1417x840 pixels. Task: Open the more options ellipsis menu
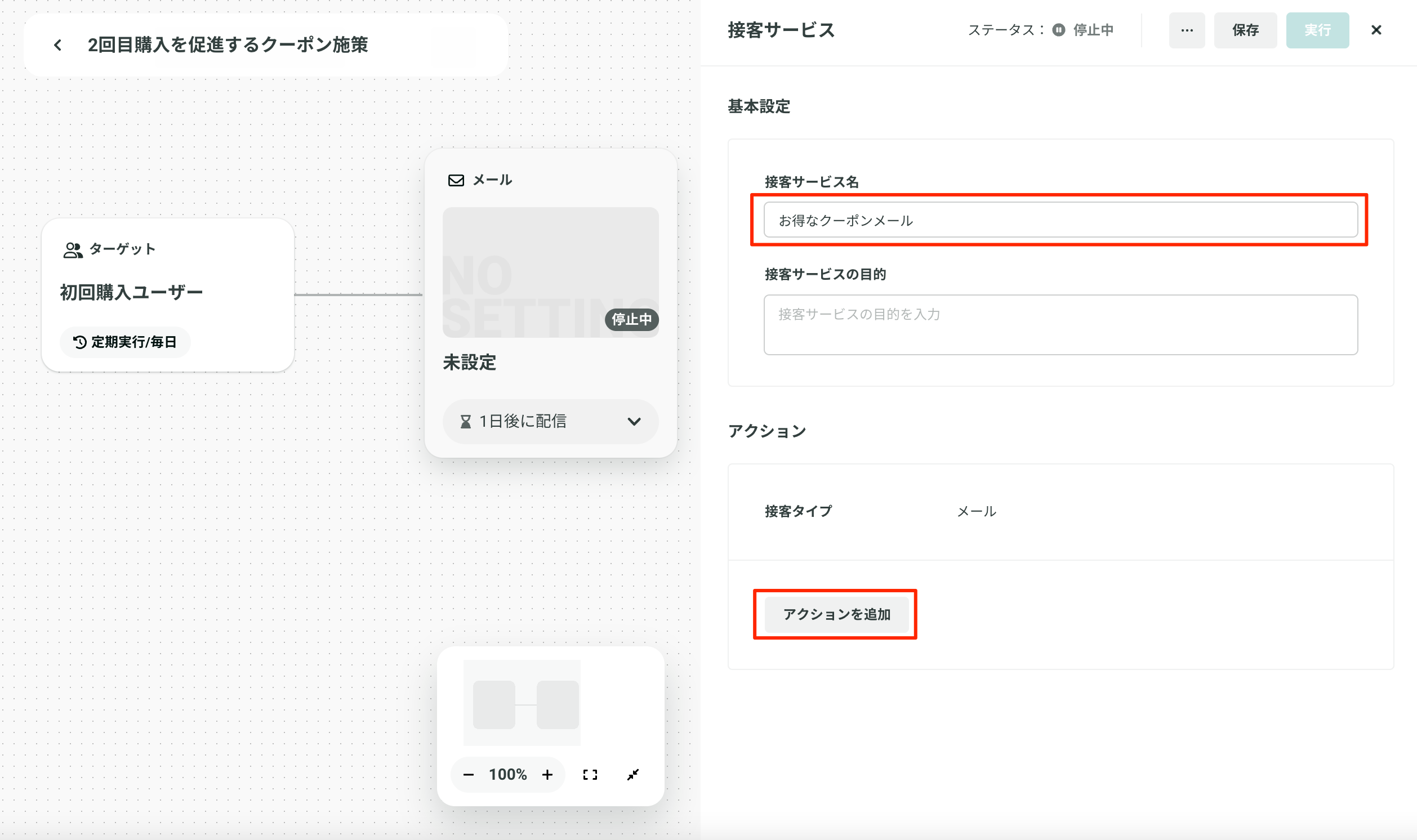tap(1187, 30)
